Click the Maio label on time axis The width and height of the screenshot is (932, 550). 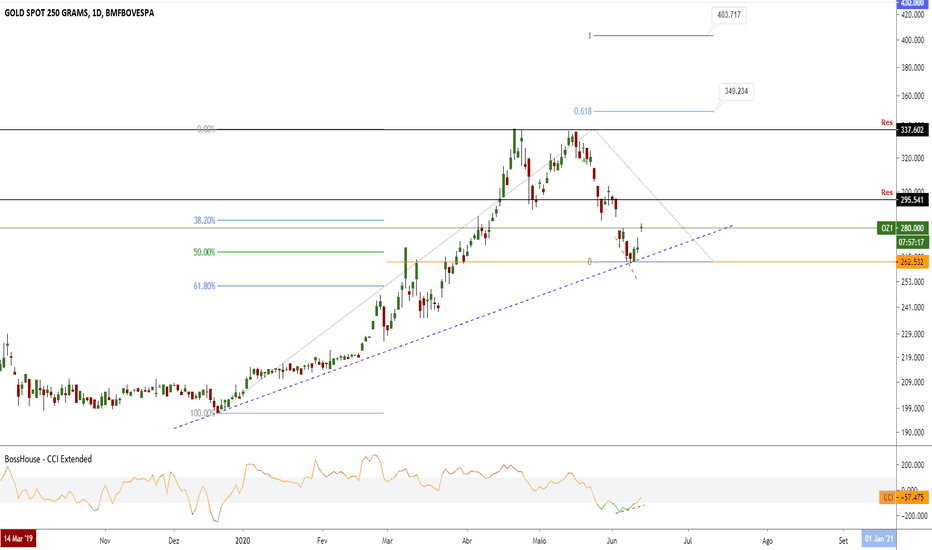tap(539, 540)
